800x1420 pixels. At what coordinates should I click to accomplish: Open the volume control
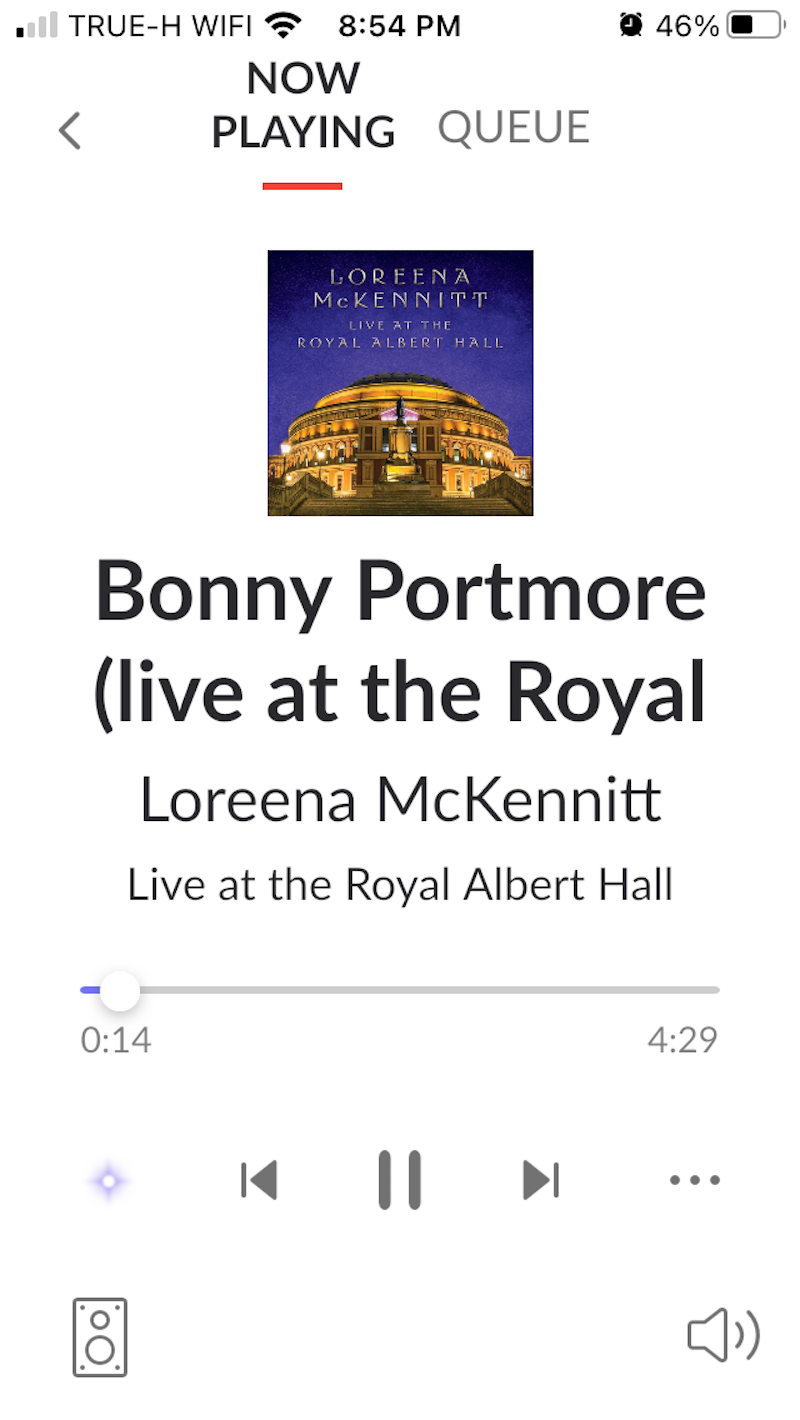point(724,1336)
